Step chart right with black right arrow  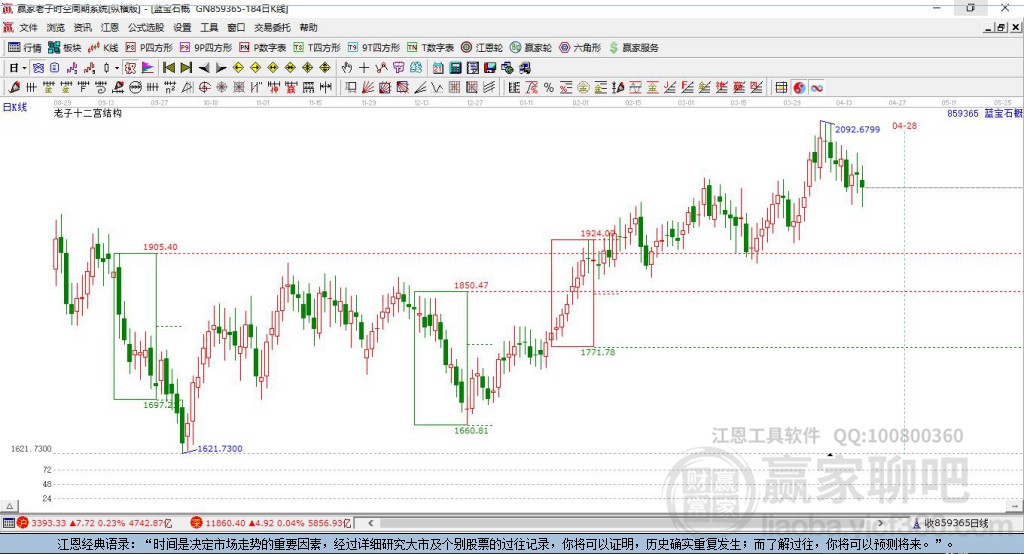[221, 68]
